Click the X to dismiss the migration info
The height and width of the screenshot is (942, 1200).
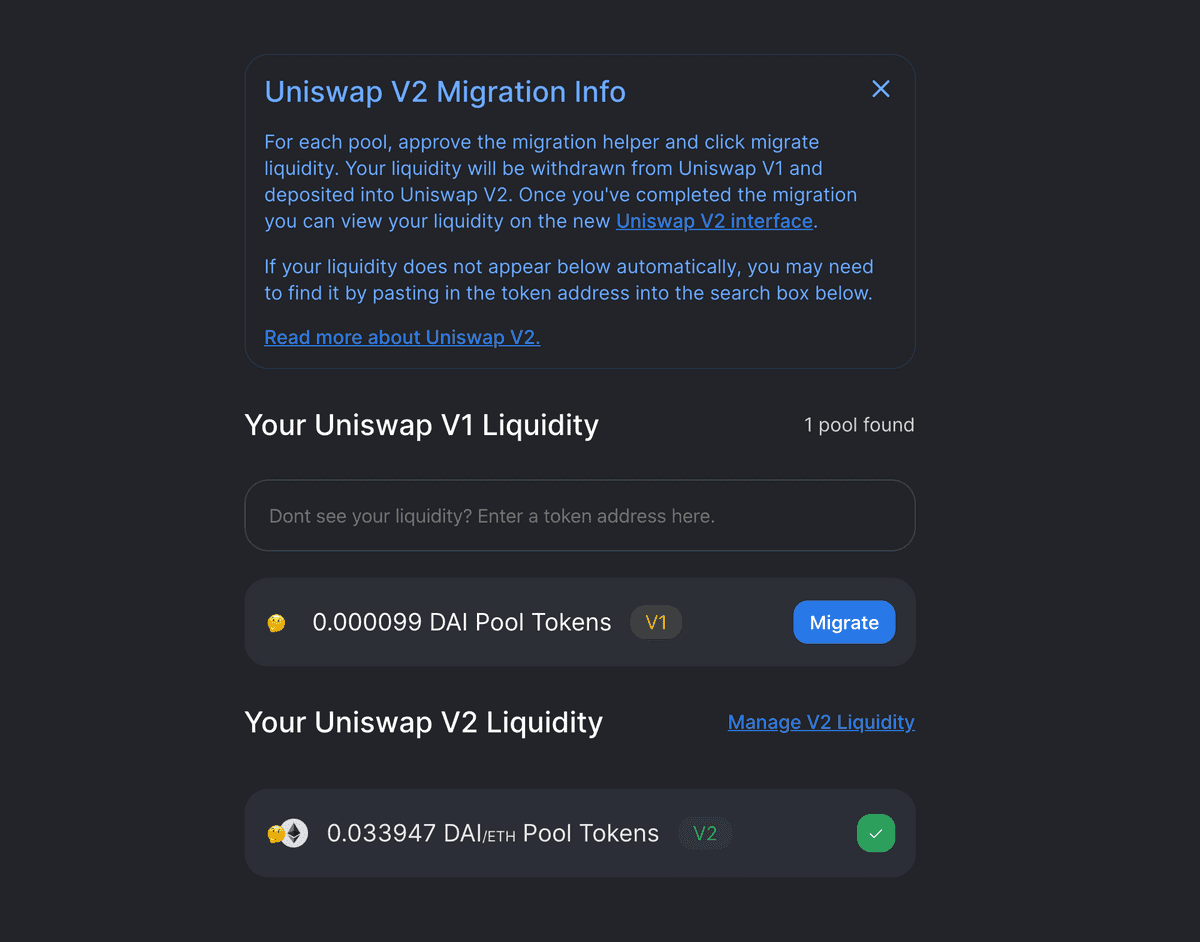(x=881, y=89)
